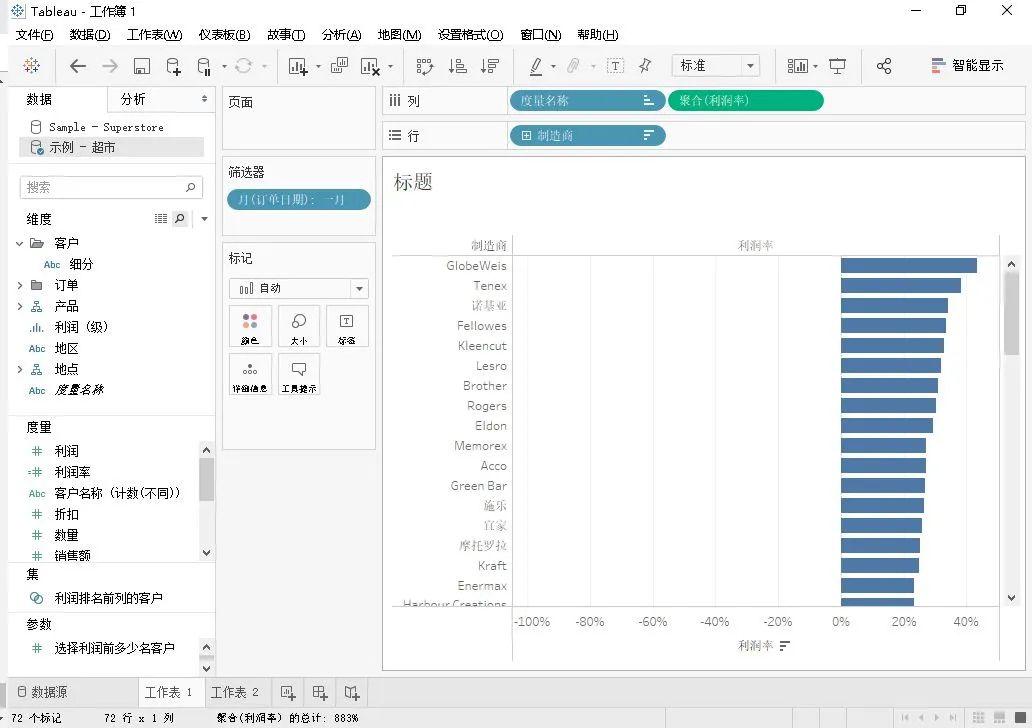Open the 设置格式(O) menu
This screenshot has height=728, width=1032.
pyautogui.click(x=470, y=35)
